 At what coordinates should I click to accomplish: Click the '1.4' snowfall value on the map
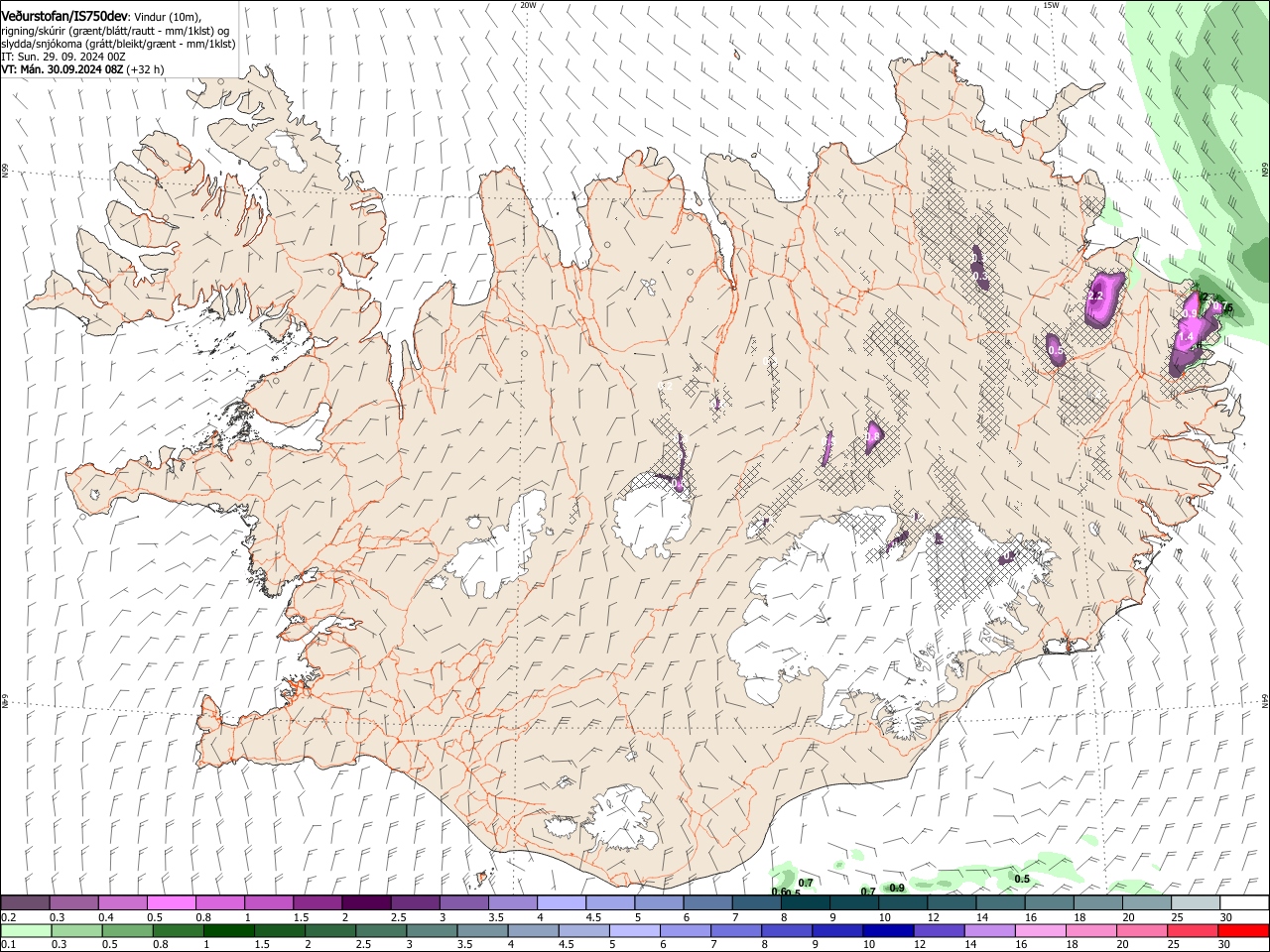coord(1185,338)
